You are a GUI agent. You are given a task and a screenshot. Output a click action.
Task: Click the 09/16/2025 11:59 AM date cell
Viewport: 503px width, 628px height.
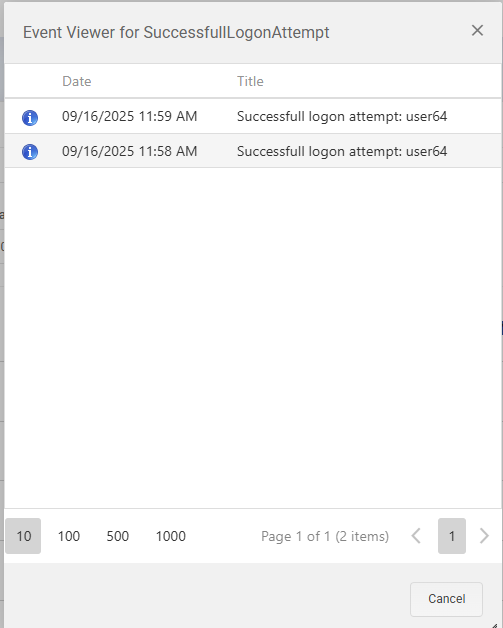pos(129,117)
